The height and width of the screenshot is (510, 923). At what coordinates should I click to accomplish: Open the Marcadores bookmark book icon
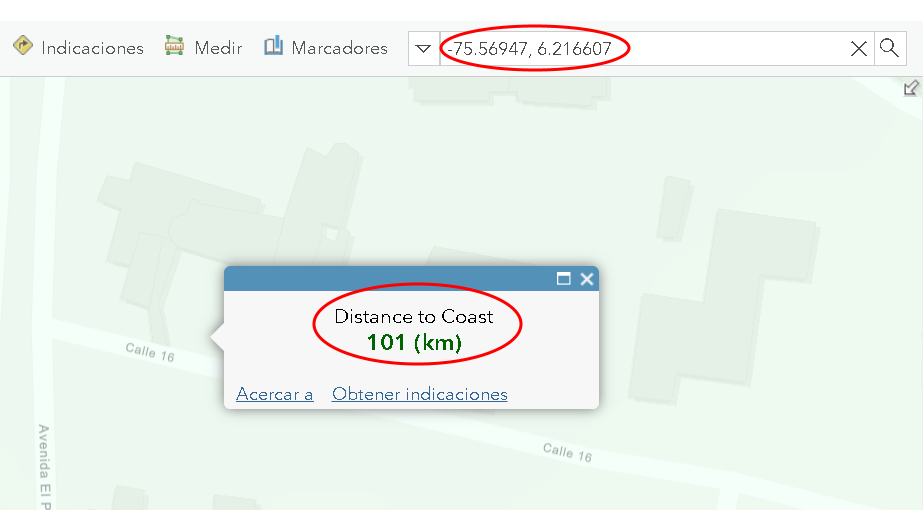[273, 46]
